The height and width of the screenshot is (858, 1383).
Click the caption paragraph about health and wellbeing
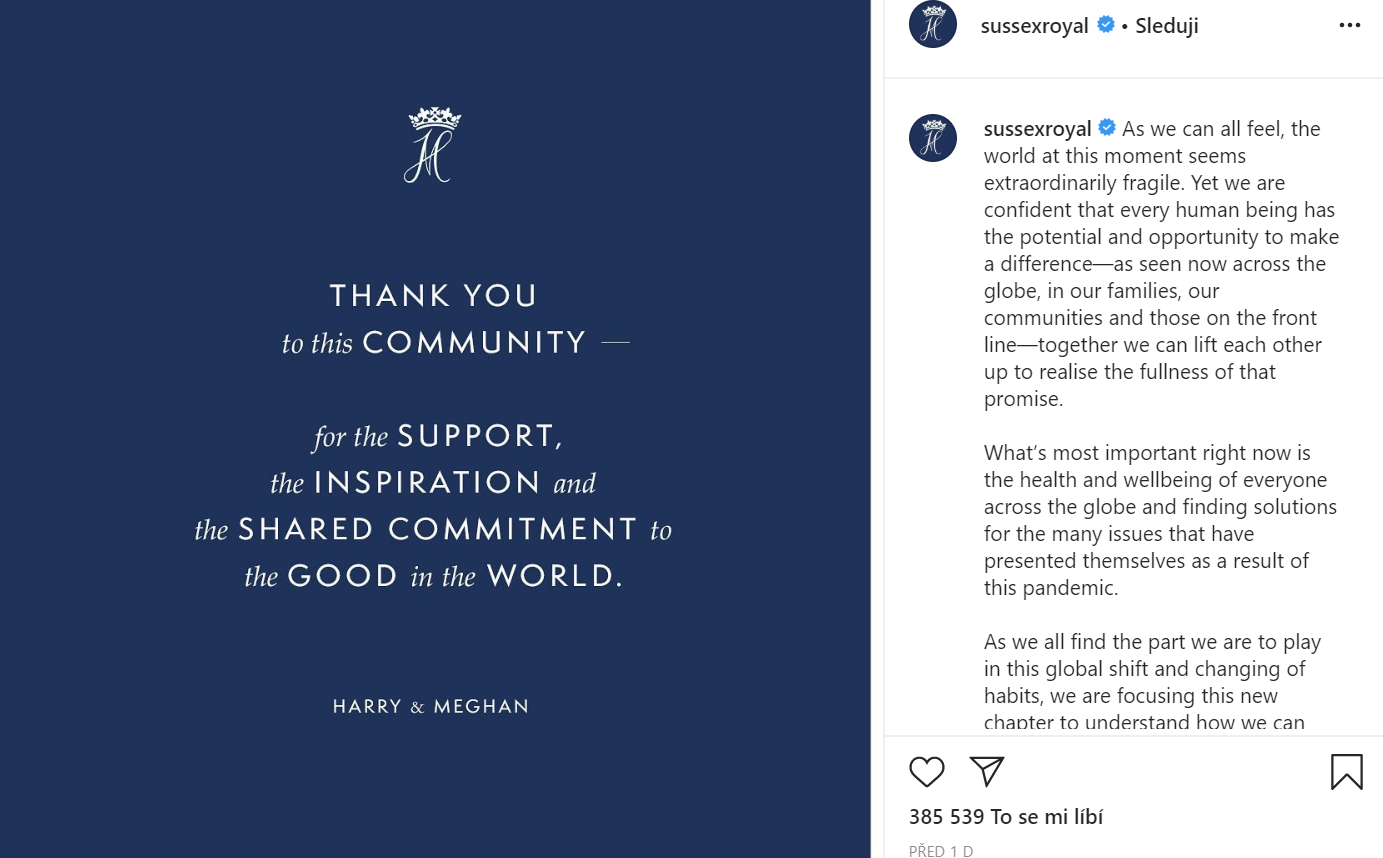coord(1160,520)
